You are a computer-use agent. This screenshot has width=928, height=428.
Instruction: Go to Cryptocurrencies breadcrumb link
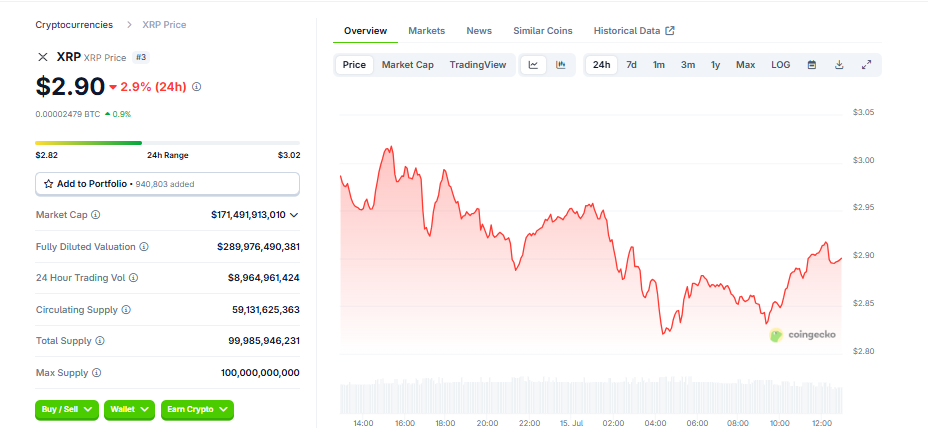pos(74,25)
